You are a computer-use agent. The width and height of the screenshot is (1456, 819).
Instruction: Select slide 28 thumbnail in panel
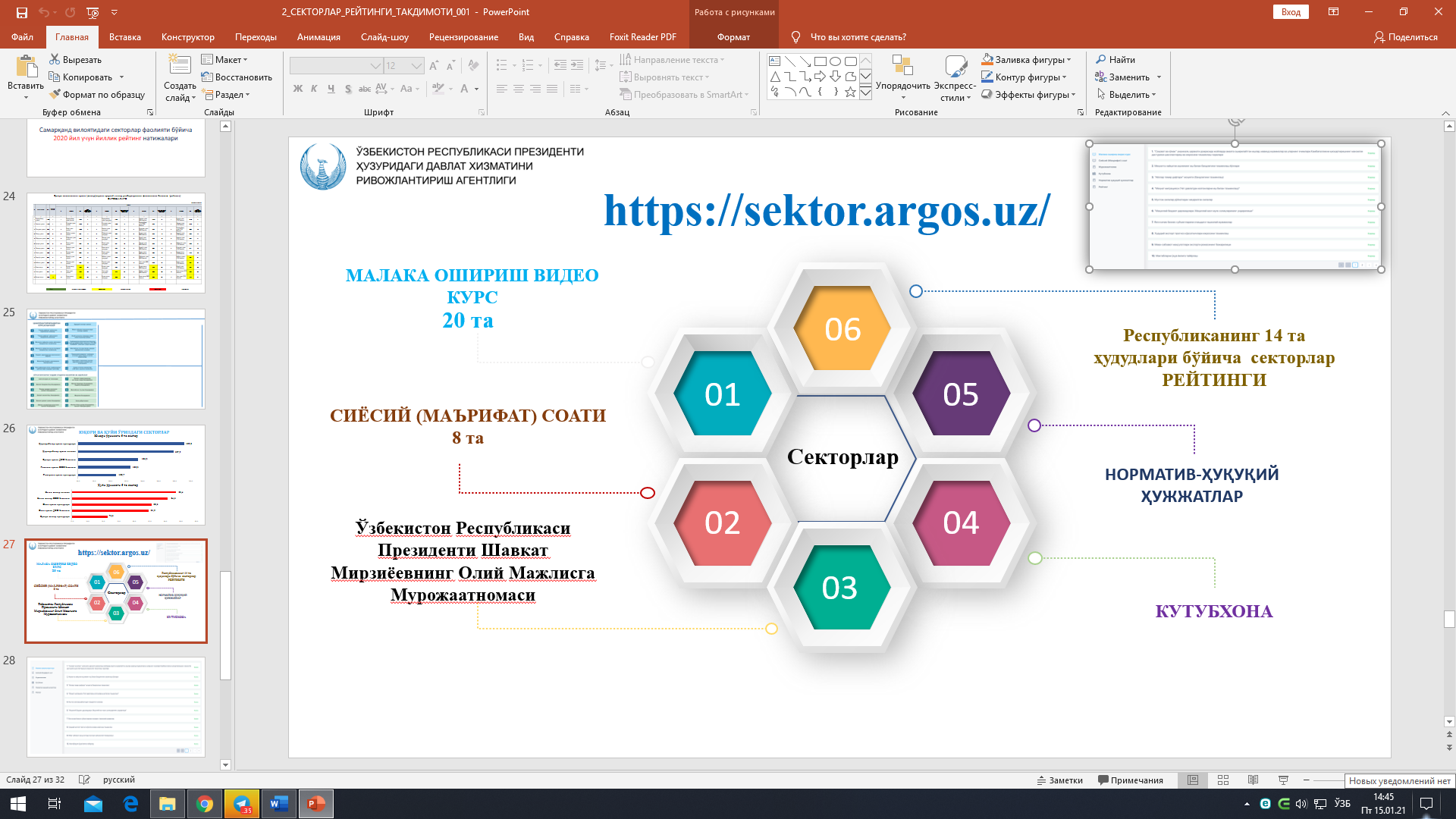click(116, 707)
